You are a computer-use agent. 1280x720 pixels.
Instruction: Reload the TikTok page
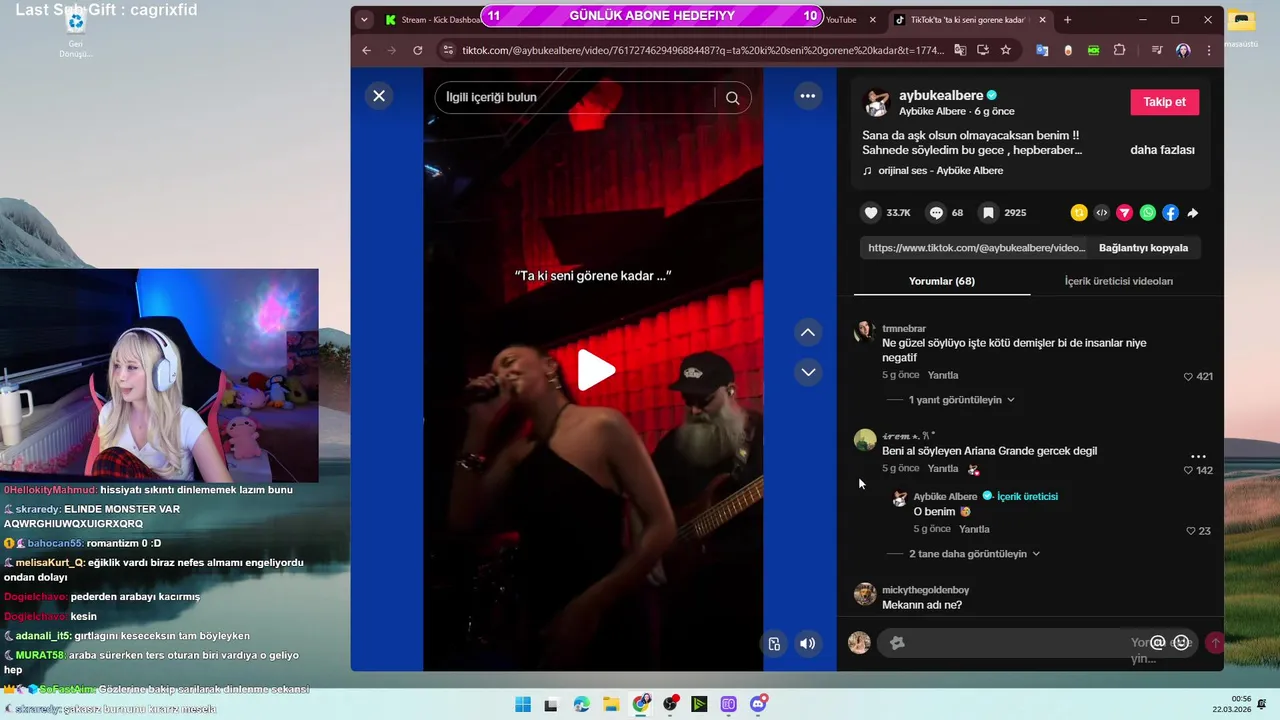[418, 50]
